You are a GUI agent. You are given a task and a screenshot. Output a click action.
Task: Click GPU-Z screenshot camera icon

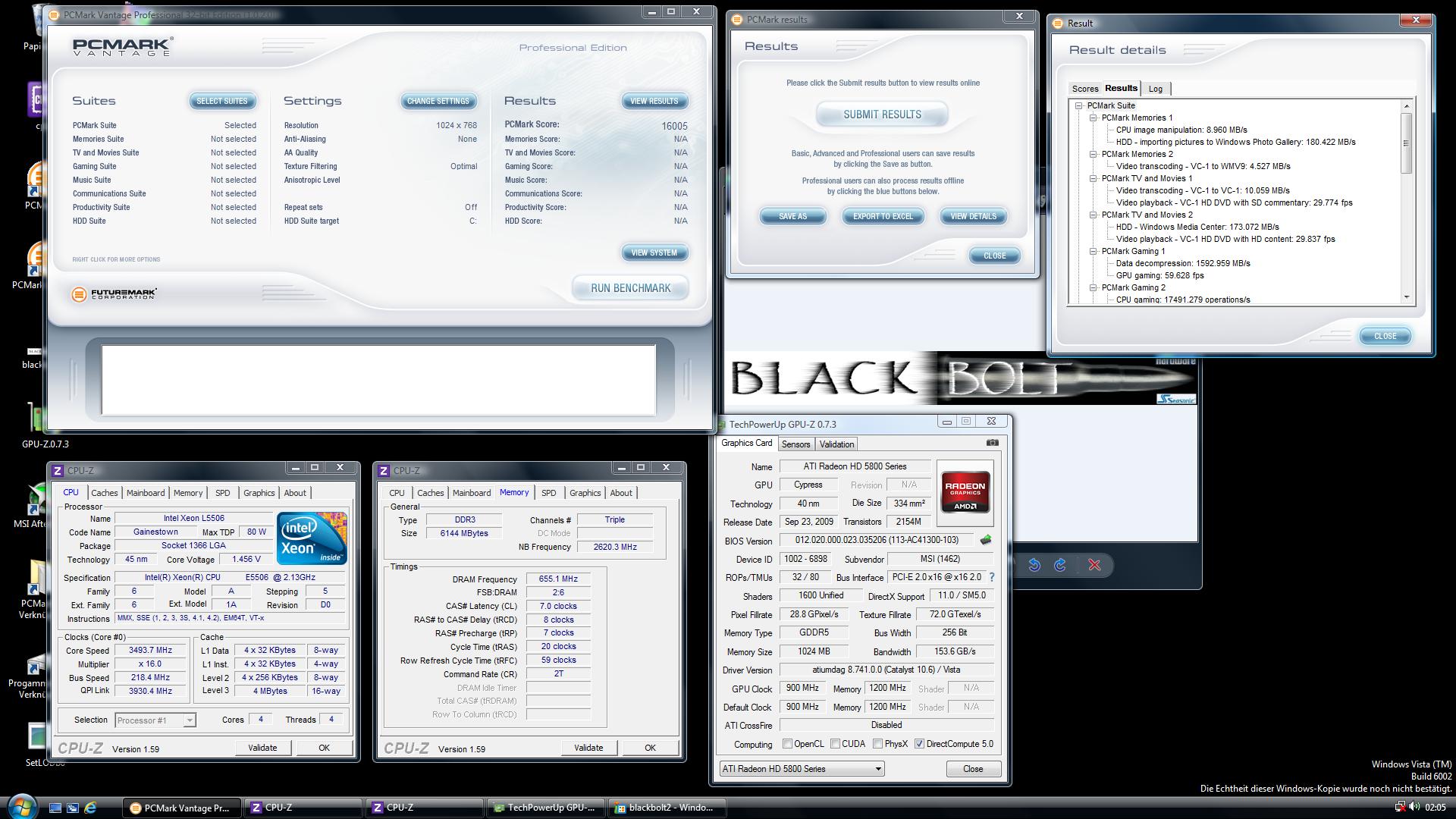(x=992, y=443)
